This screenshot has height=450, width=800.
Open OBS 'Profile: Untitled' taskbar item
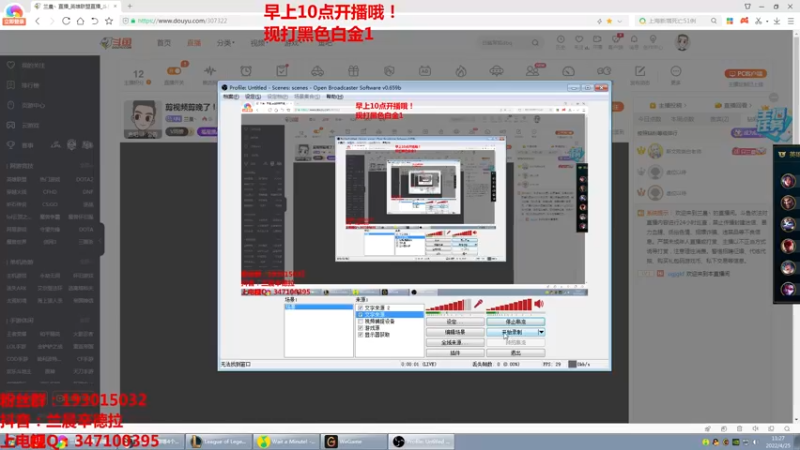click(421, 441)
